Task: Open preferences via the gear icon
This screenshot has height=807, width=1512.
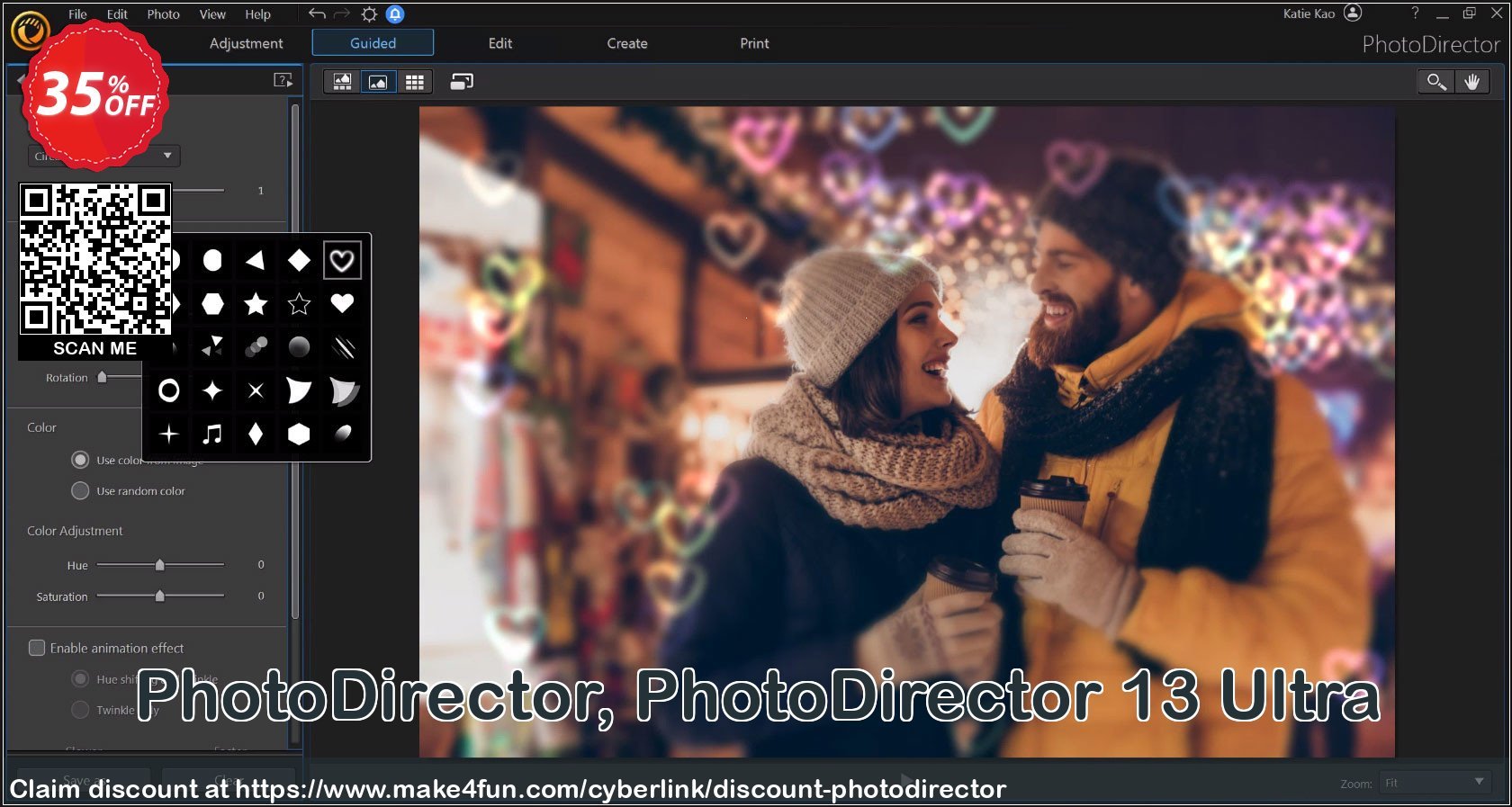Action: pyautogui.click(x=369, y=13)
